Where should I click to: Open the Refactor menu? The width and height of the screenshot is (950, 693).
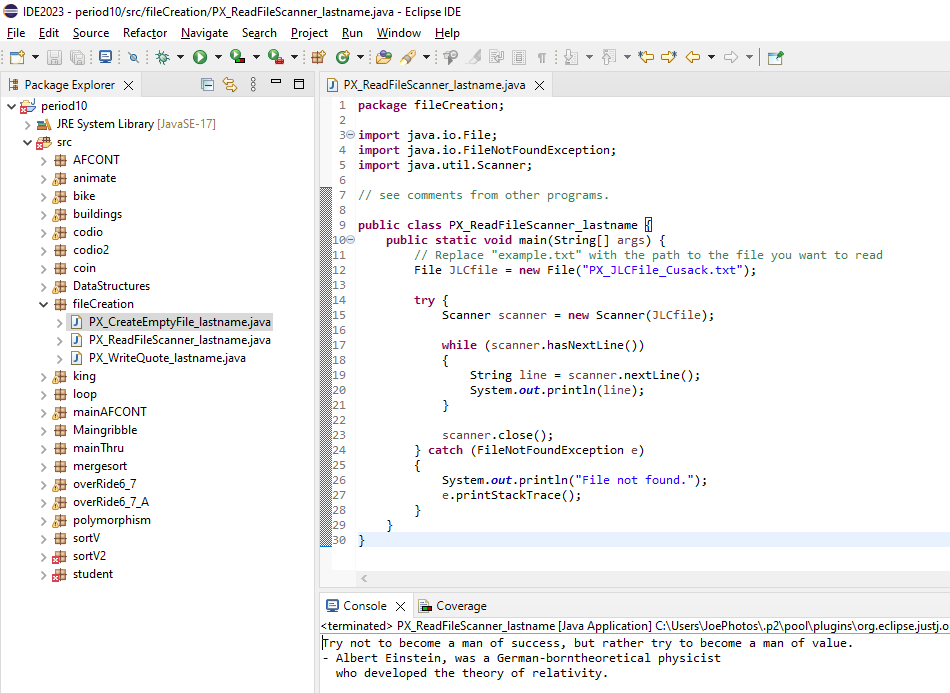click(145, 33)
